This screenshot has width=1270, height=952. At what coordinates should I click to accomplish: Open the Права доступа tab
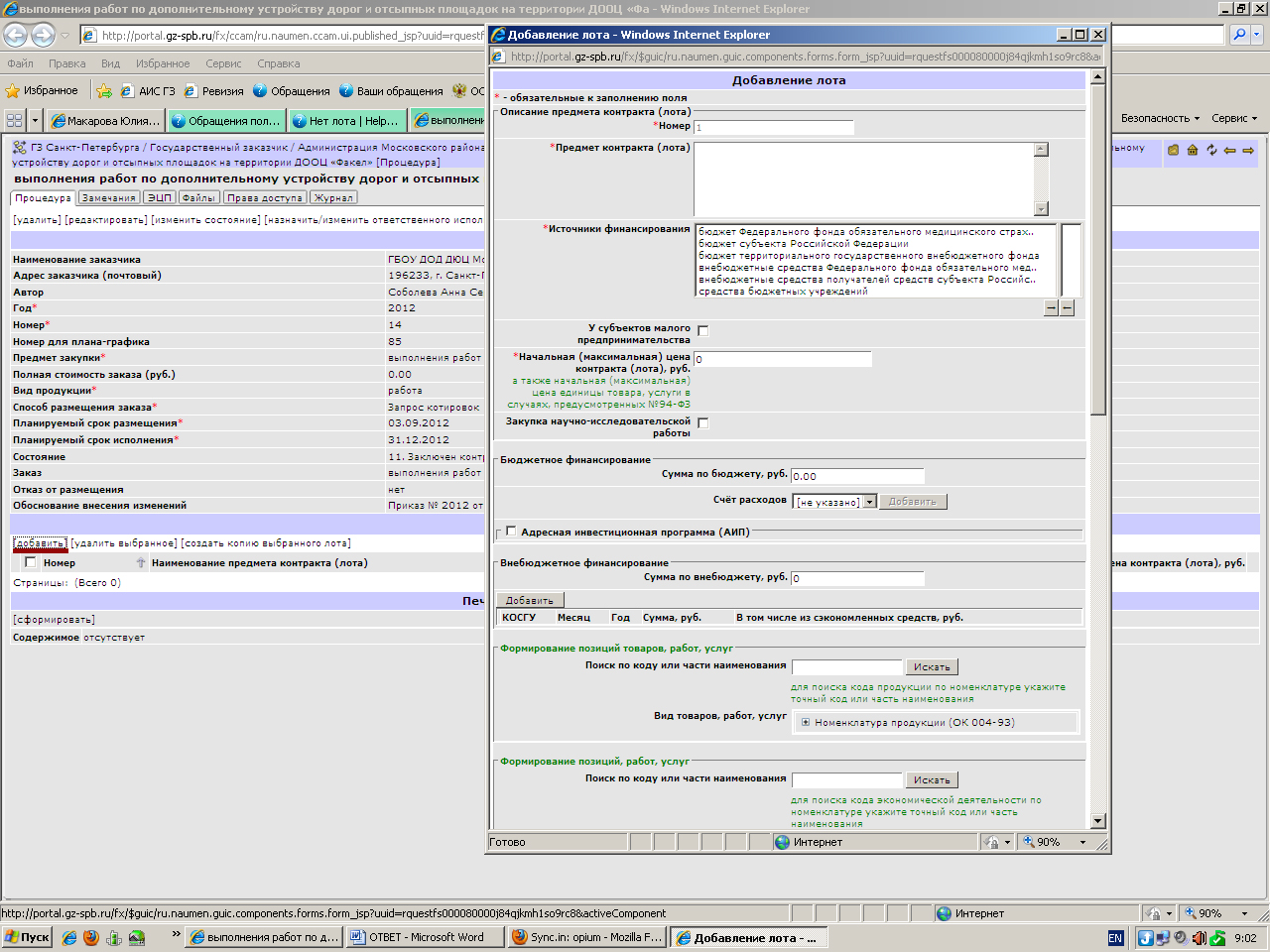click(x=264, y=197)
